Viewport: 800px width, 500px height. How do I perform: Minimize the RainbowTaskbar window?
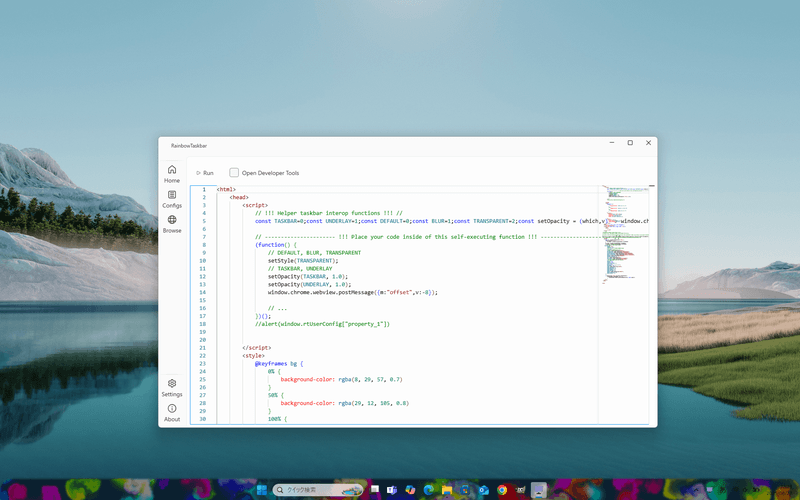(x=612, y=143)
